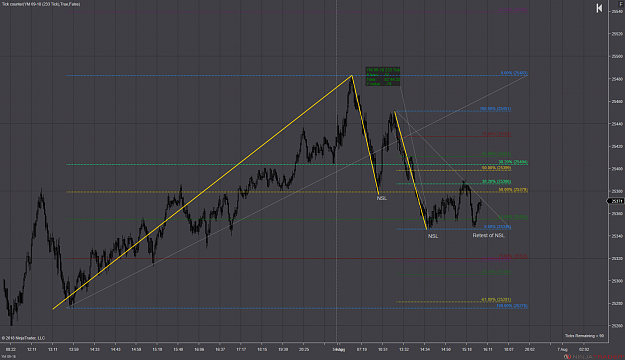This screenshot has width=625, height=360.
Task: Click the 25300 price axis label
Action: (617, 281)
